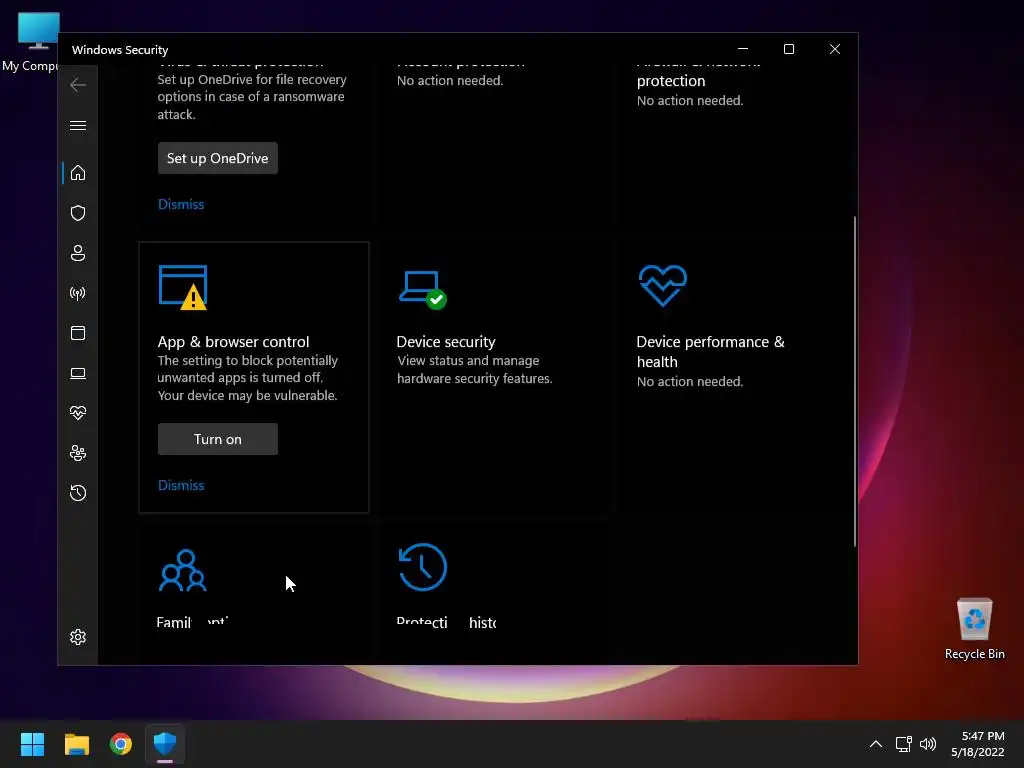Click Device security laptop checkmark icon

[x=423, y=289]
